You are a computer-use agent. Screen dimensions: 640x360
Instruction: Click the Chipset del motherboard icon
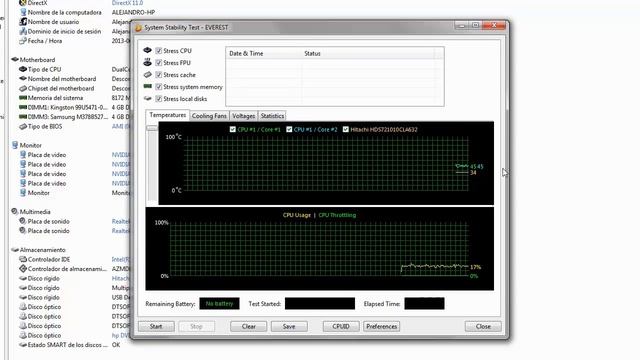click(x=23, y=88)
